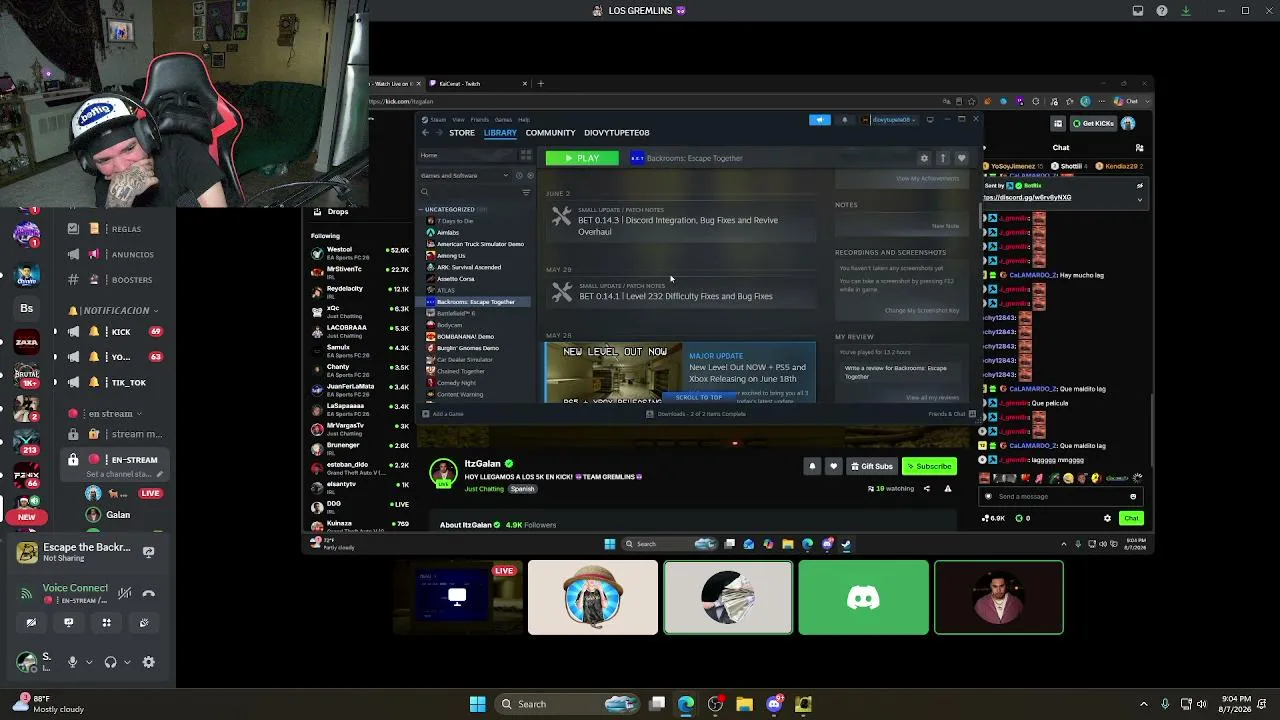Viewport: 1280px width, 720px height.
Task: Click Get KICKs button
Action: coord(1092,124)
